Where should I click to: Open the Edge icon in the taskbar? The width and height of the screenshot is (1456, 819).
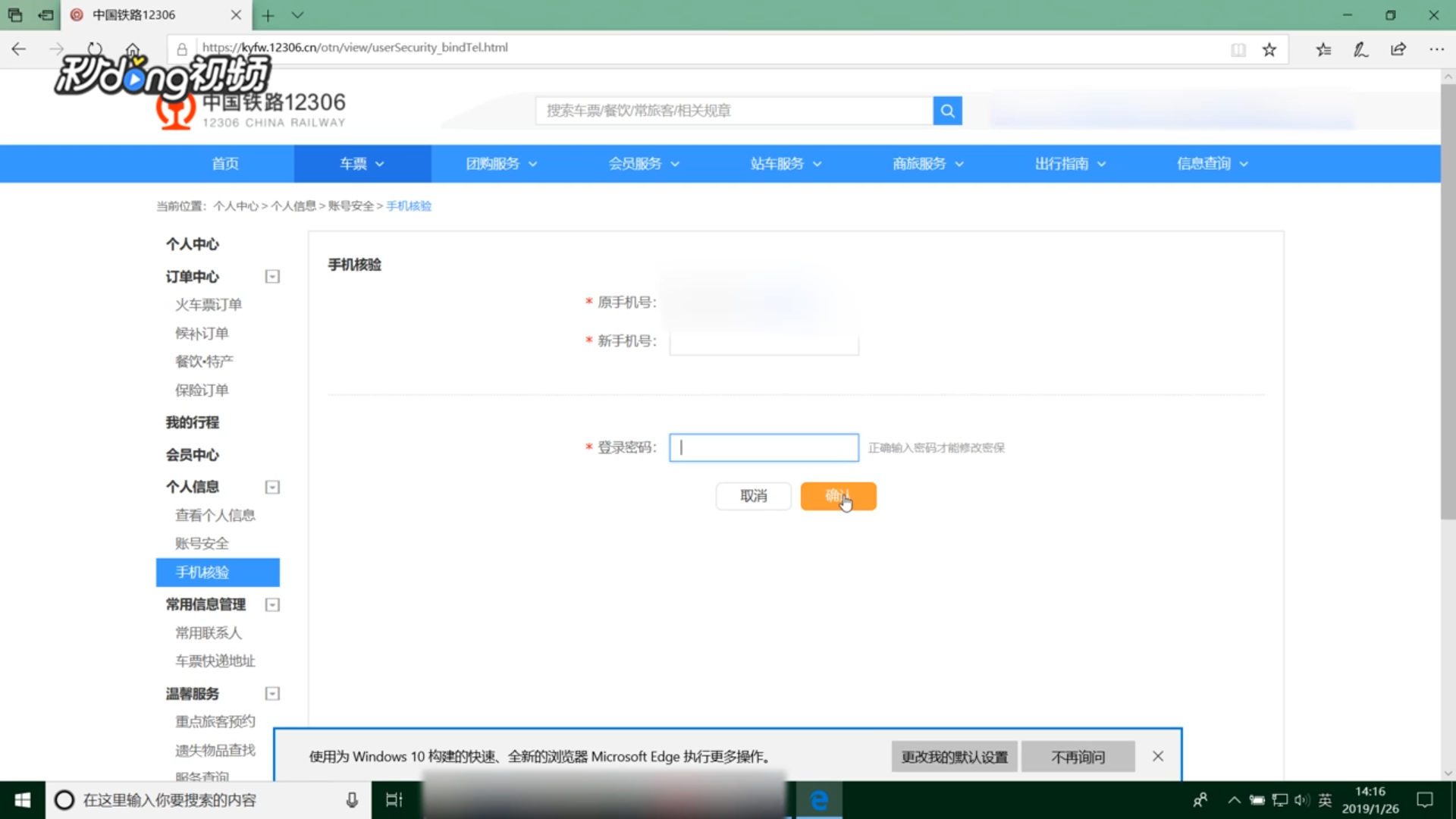pyautogui.click(x=818, y=799)
